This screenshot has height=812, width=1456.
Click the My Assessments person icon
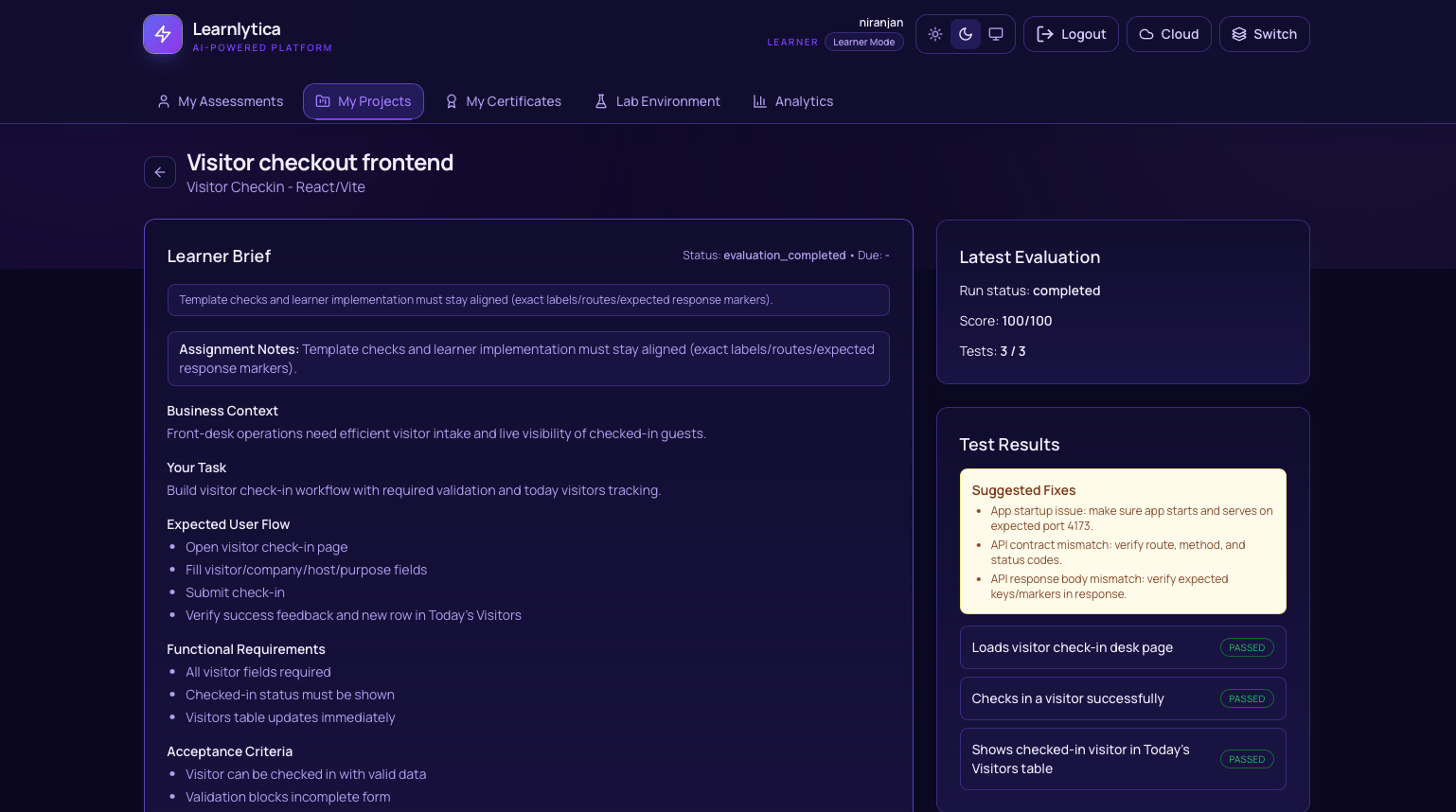(x=163, y=101)
